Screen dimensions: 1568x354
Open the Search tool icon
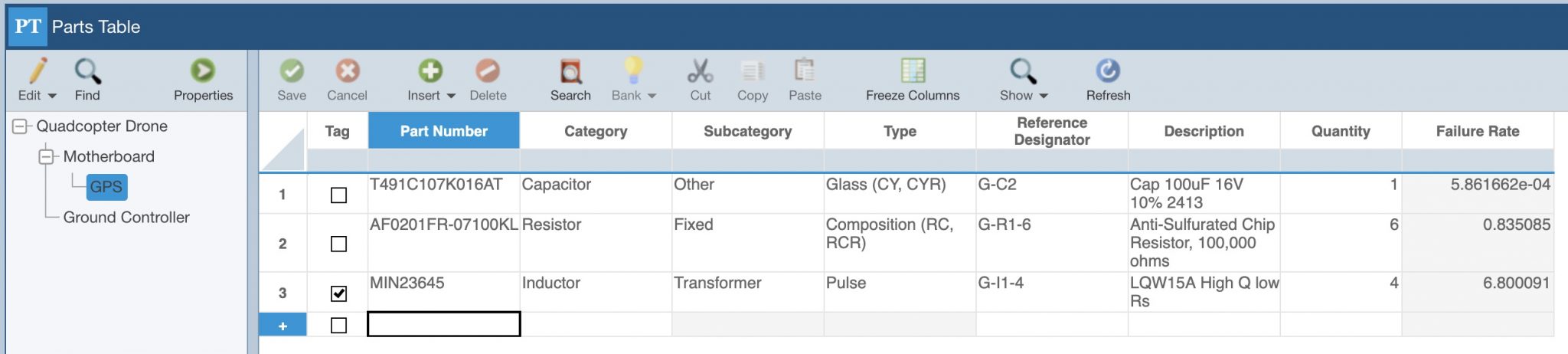pyautogui.click(x=570, y=70)
